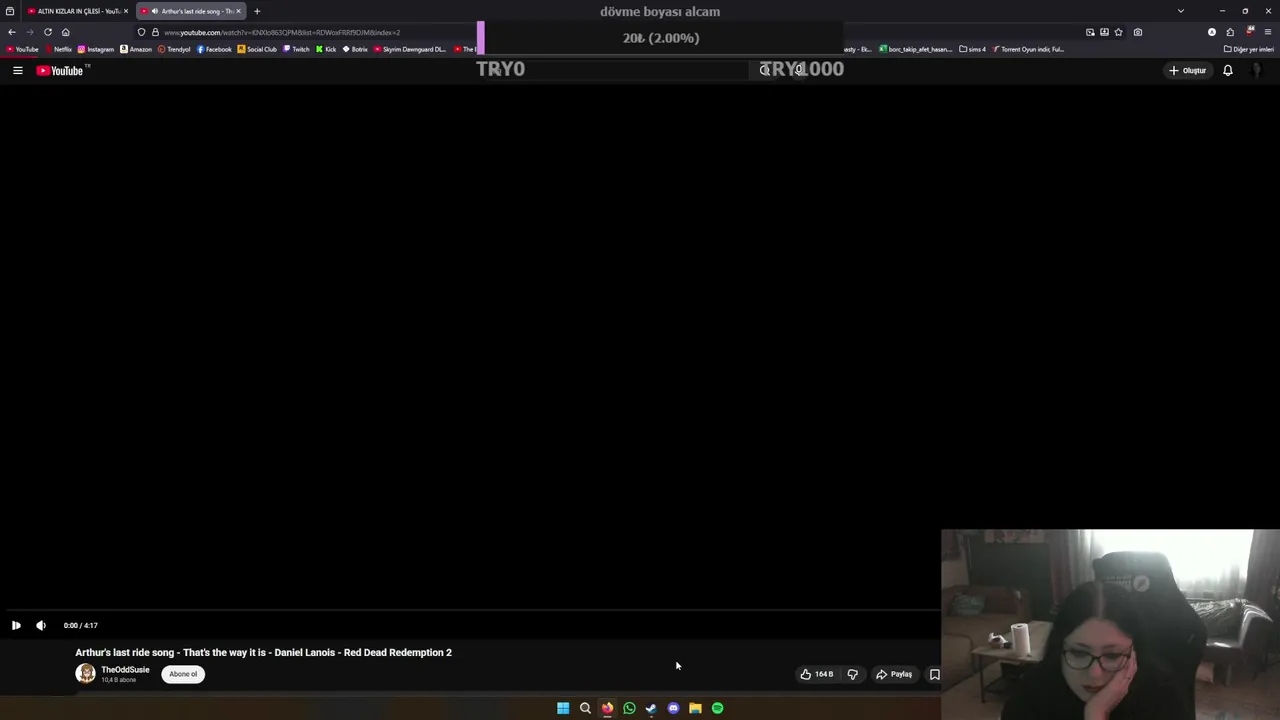Screen dimensions: 1280x720
Task: Expand Diğer yer imleri bookmarks folder
Action: [1249, 49]
